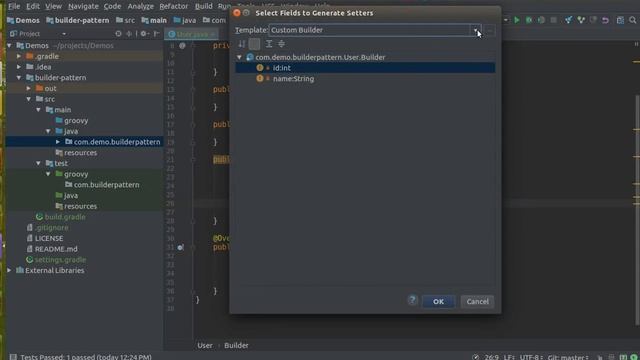Hide the Project tool window
Image resolution: width=640 pixels, height=360 pixels.
[157, 33]
